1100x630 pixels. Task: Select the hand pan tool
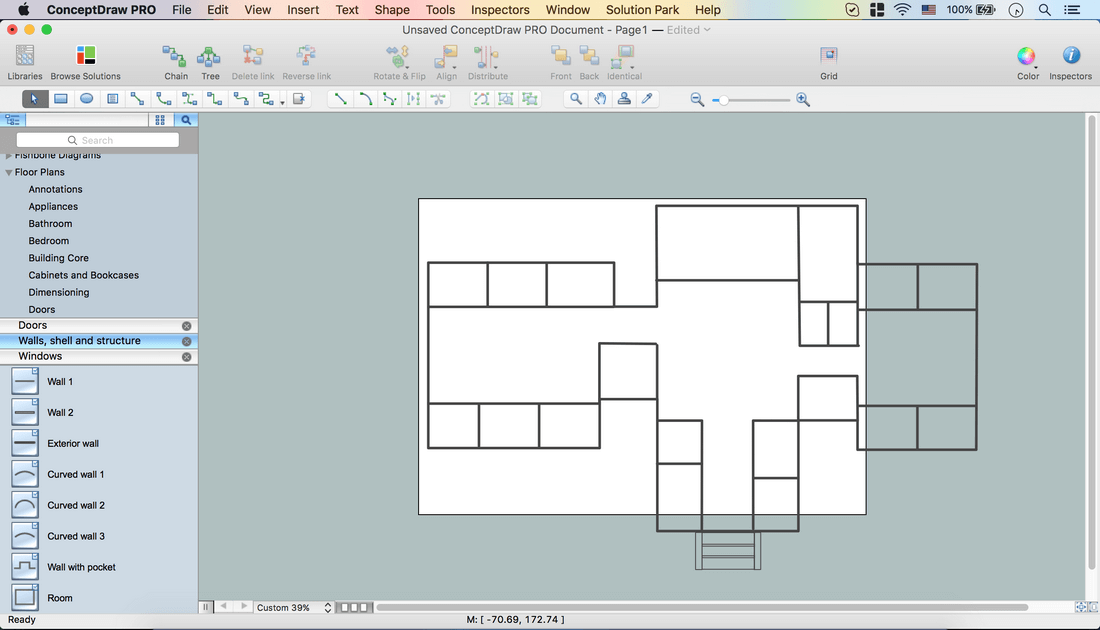coord(600,99)
